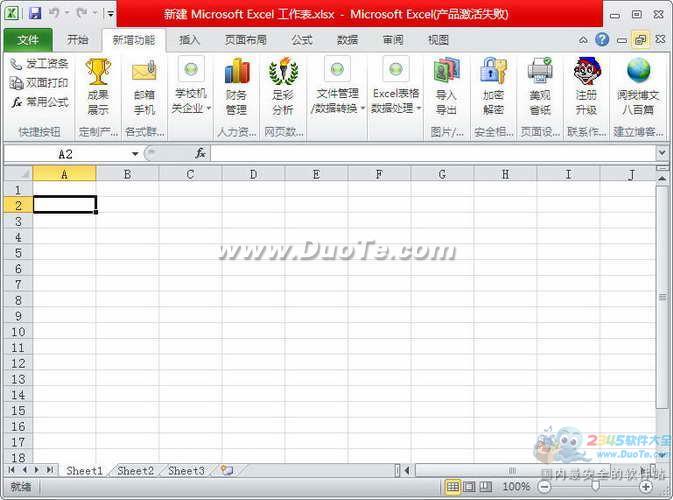Click the 双面打印 quick button
The width and height of the screenshot is (673, 500).
pos(39,83)
